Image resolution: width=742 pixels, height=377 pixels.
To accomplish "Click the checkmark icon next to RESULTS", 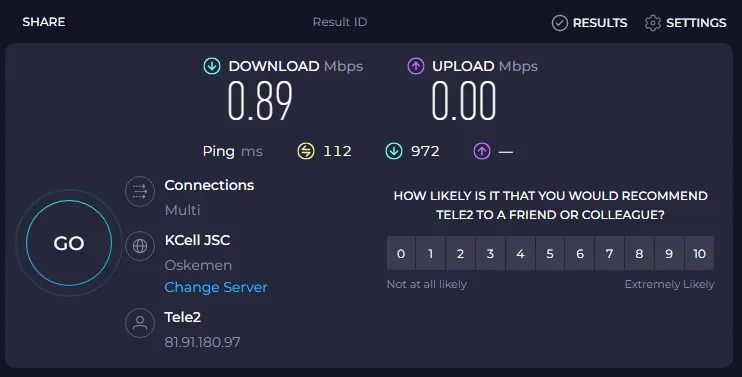I will pyautogui.click(x=559, y=23).
